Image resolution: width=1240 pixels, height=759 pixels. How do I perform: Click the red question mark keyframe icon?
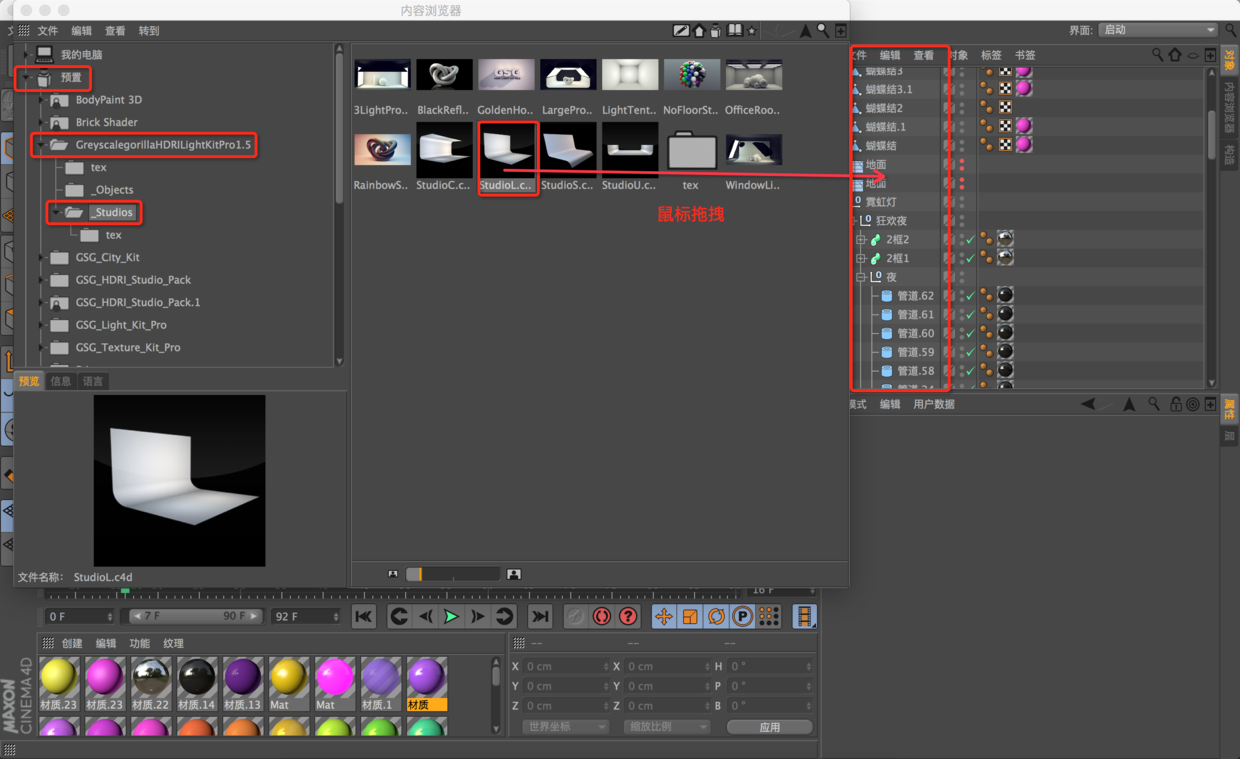click(x=627, y=617)
